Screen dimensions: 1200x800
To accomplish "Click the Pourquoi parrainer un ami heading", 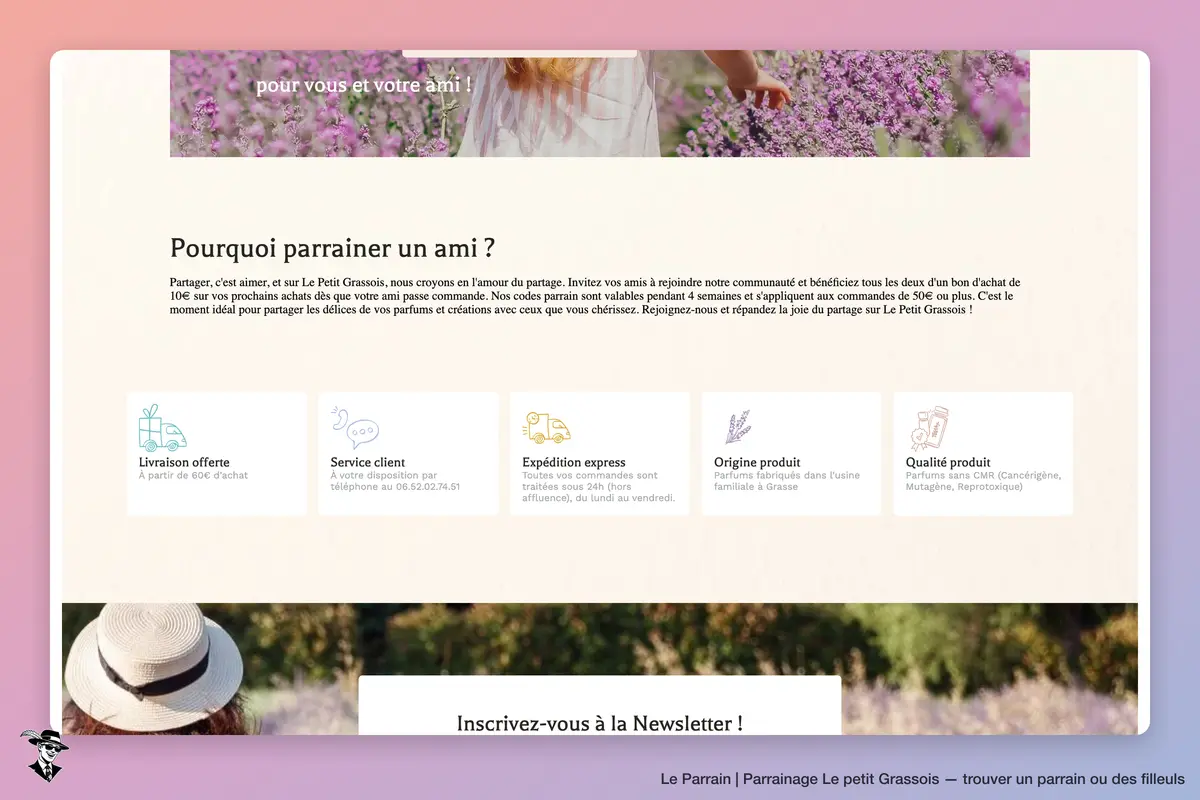I will [332, 248].
